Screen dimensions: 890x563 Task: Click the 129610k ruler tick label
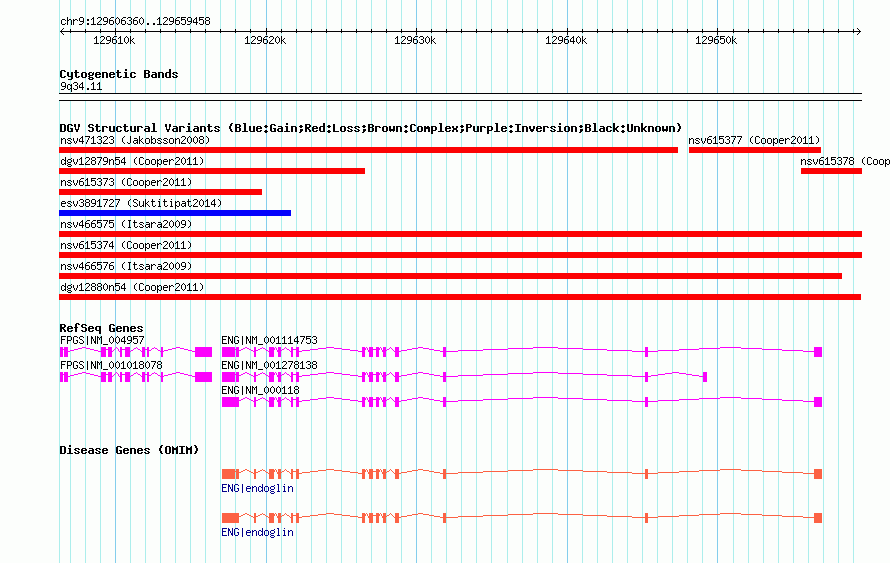click(x=114, y=40)
